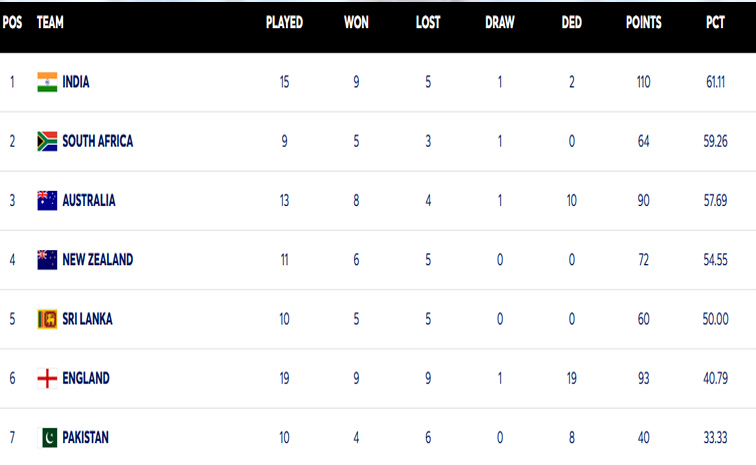This screenshot has height=465, width=756.
Task: Select England's points value 93
Action: [x=644, y=379]
